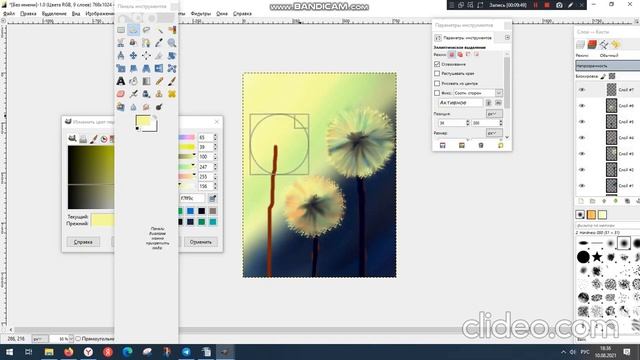This screenshot has width=640, height=360.
Task: Select the Paths tool
Action: pos(146,42)
